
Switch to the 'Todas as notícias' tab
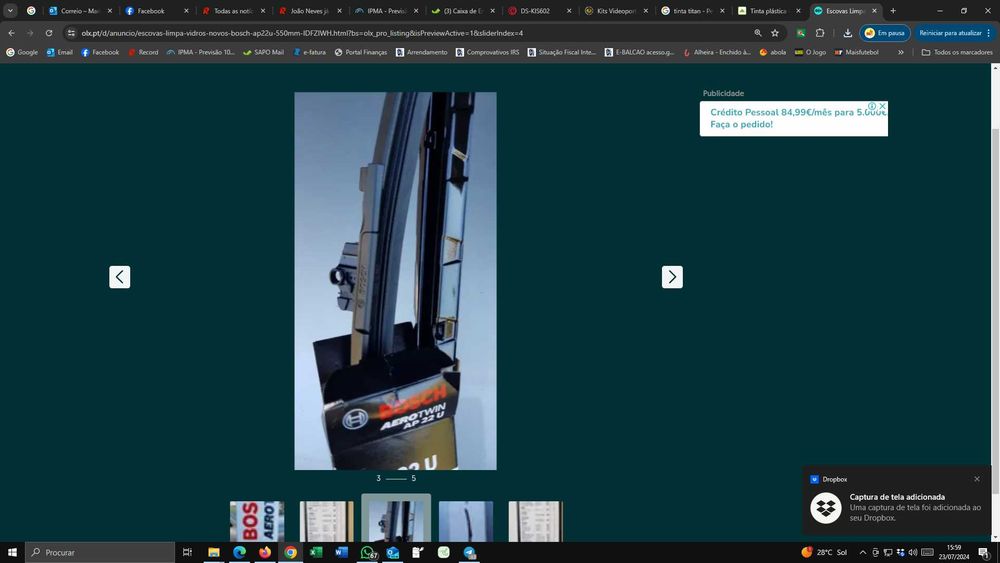coord(233,11)
